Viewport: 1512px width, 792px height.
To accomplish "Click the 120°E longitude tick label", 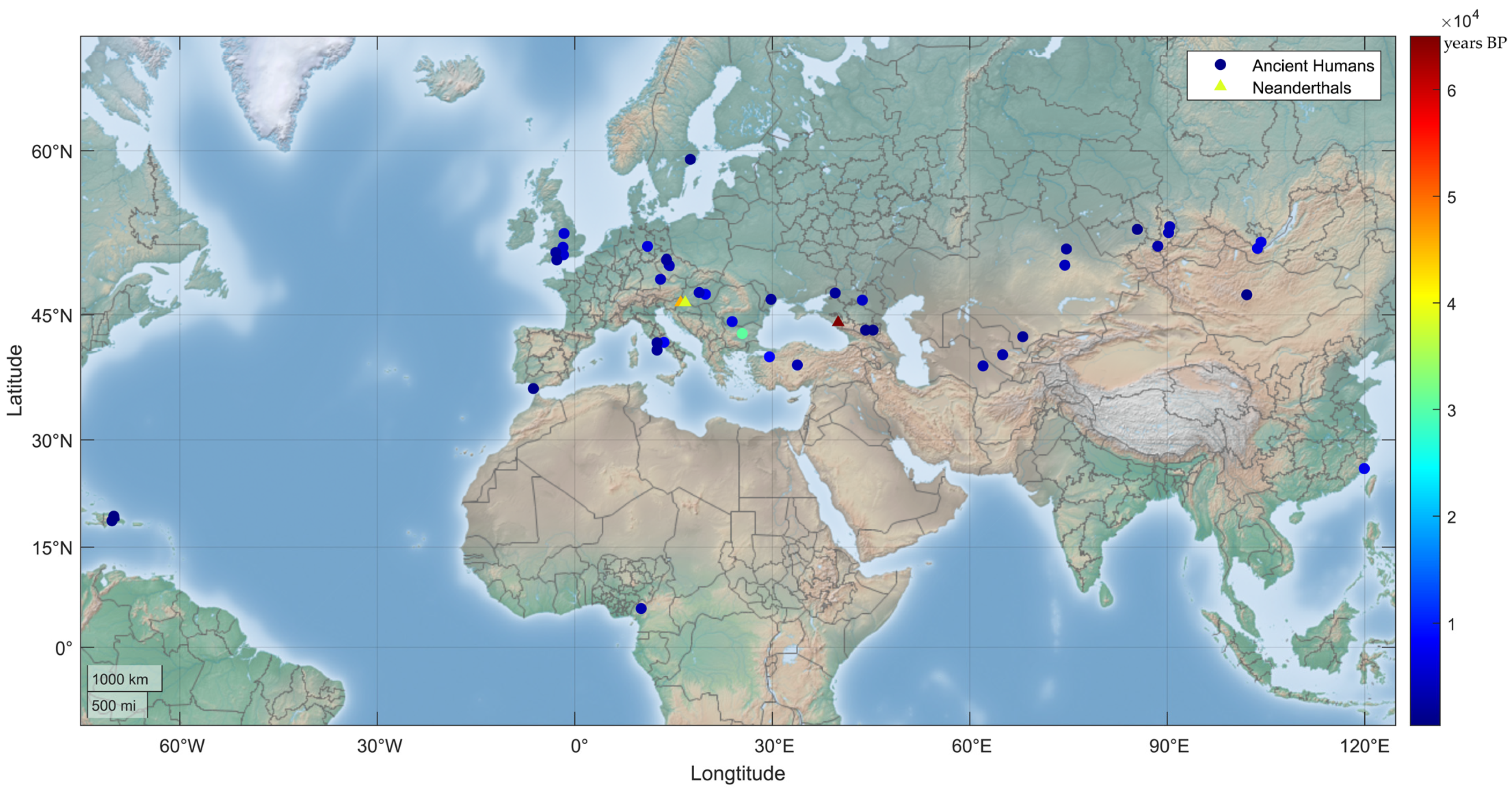I will point(1364,746).
